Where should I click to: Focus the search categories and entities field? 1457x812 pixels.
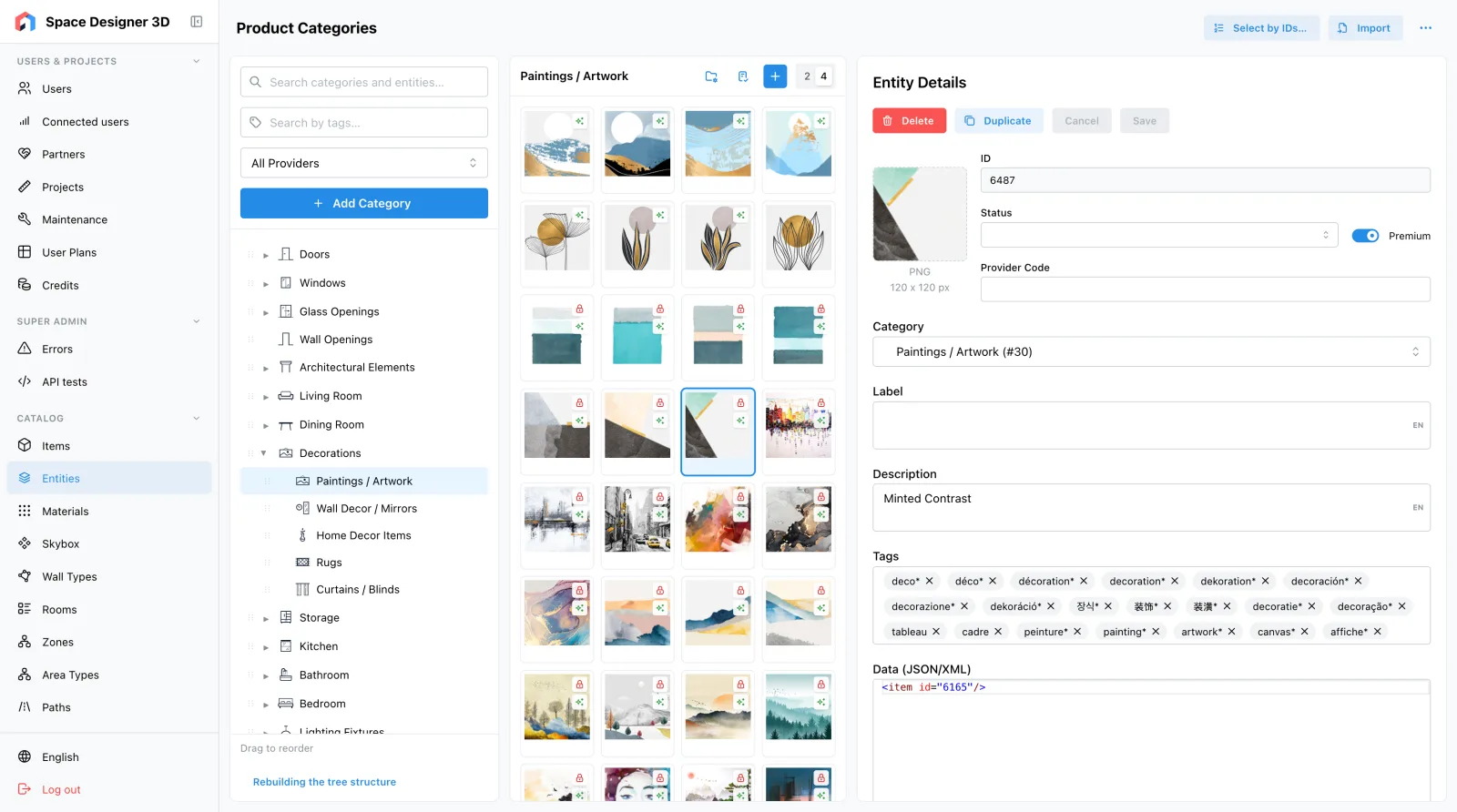(x=364, y=82)
